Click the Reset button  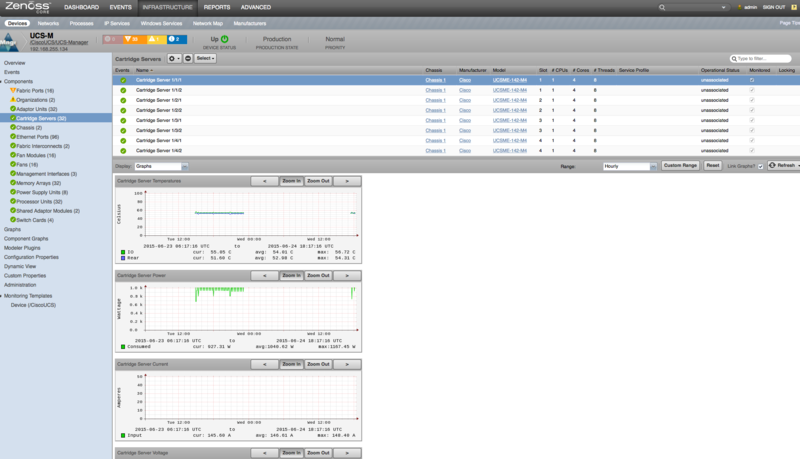click(713, 166)
